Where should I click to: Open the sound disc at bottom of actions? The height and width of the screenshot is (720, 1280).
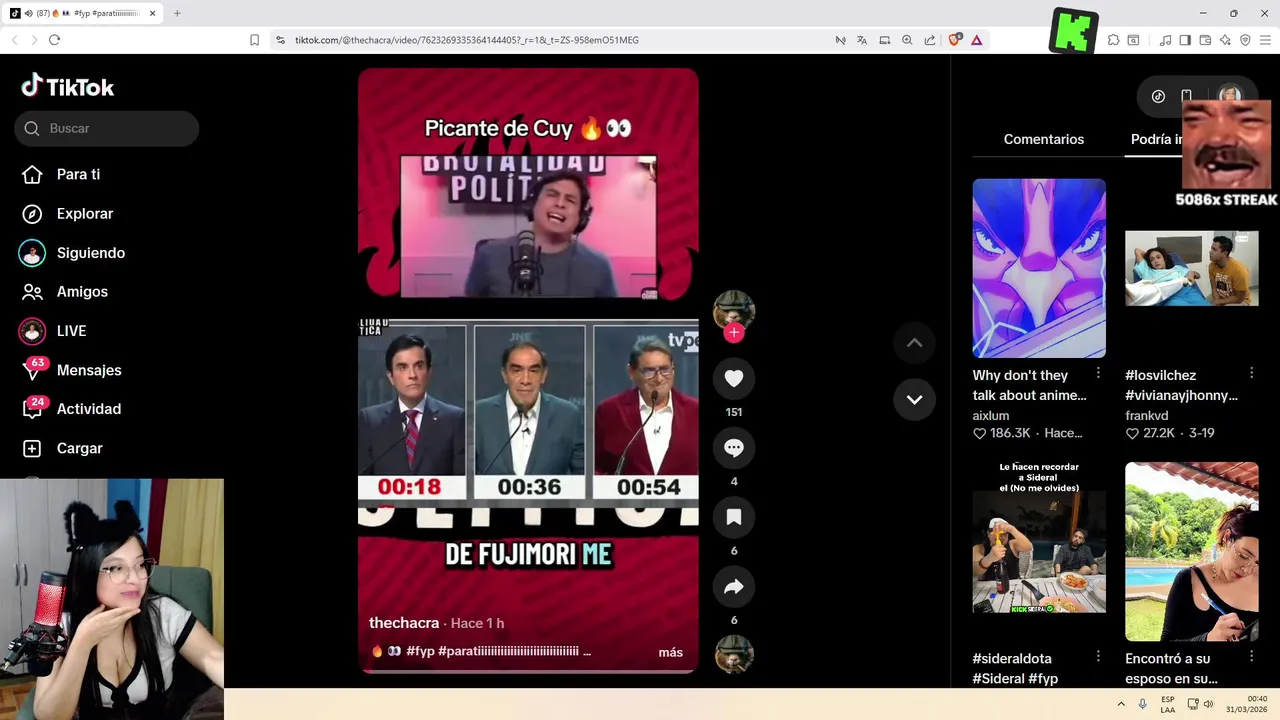pyautogui.click(x=734, y=655)
